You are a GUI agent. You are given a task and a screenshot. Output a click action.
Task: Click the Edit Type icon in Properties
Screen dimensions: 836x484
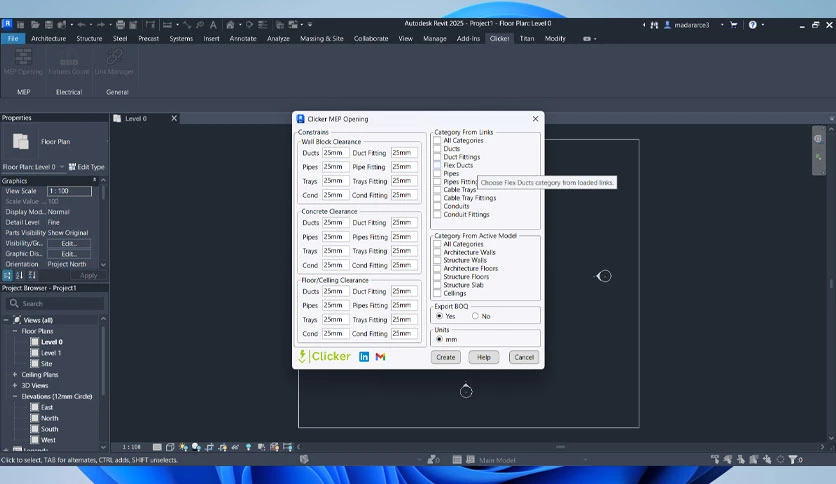(86, 167)
